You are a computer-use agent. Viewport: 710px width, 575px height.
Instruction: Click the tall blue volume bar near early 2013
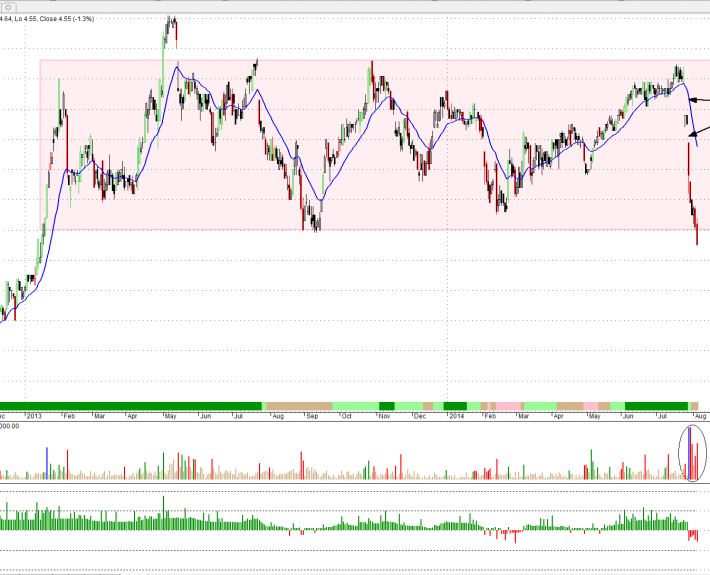point(47,462)
